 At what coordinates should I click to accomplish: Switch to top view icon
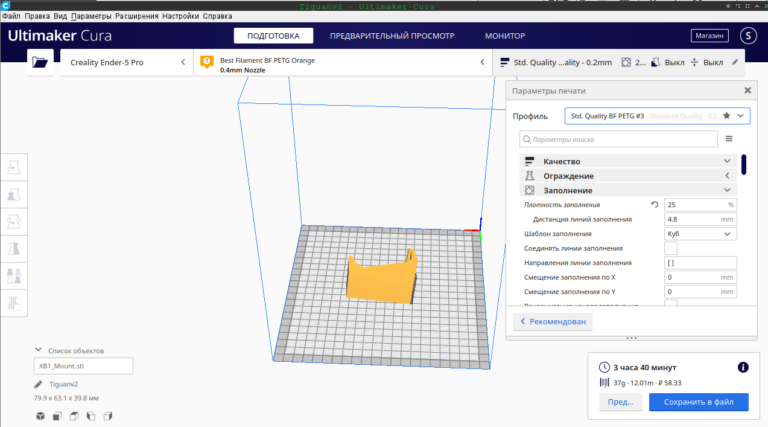74,416
